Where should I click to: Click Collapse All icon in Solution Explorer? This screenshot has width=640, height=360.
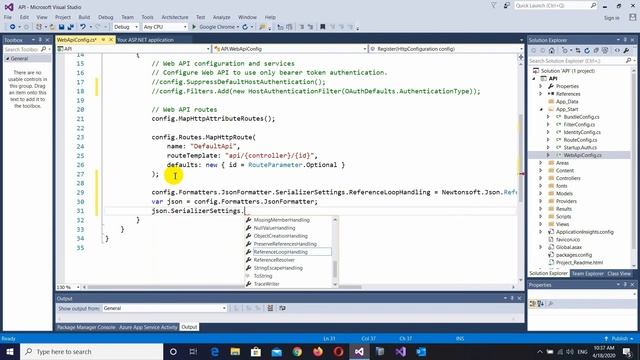tap(596, 51)
